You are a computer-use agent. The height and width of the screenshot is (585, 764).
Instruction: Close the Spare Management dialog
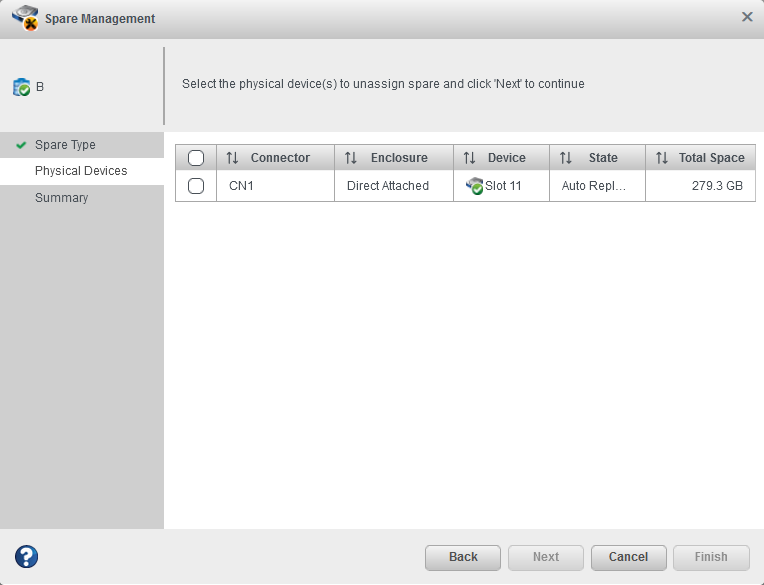pos(747,17)
